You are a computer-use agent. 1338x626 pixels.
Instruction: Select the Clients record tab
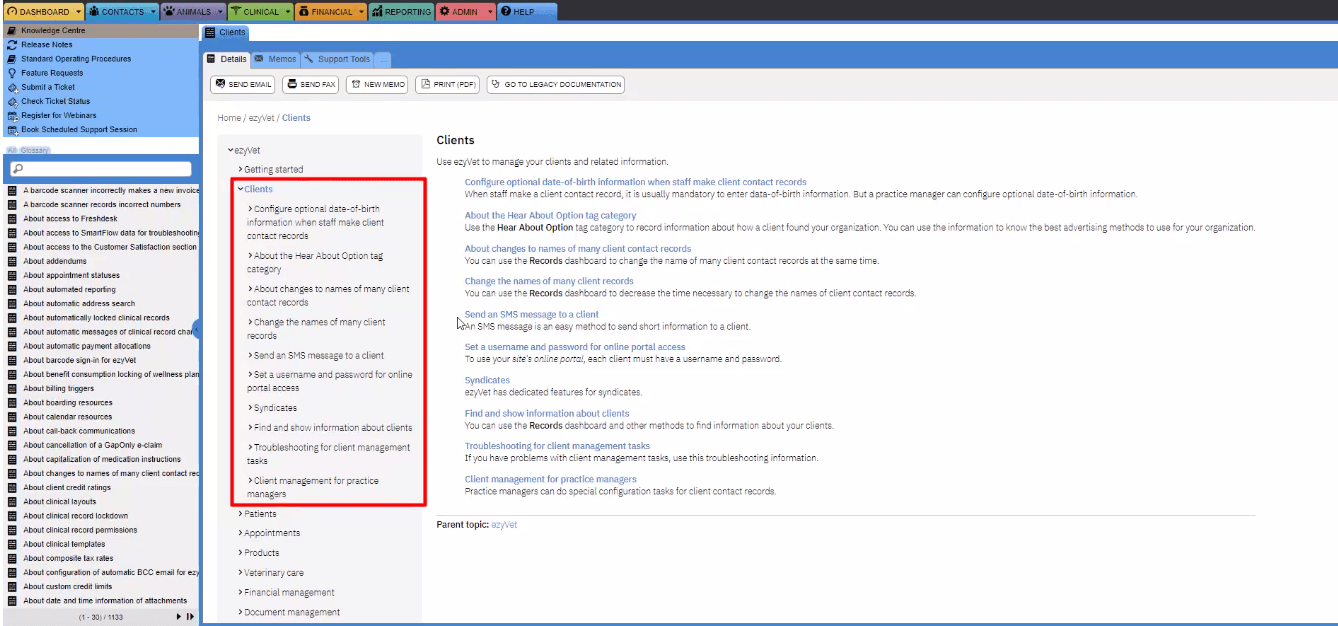[x=225, y=33]
